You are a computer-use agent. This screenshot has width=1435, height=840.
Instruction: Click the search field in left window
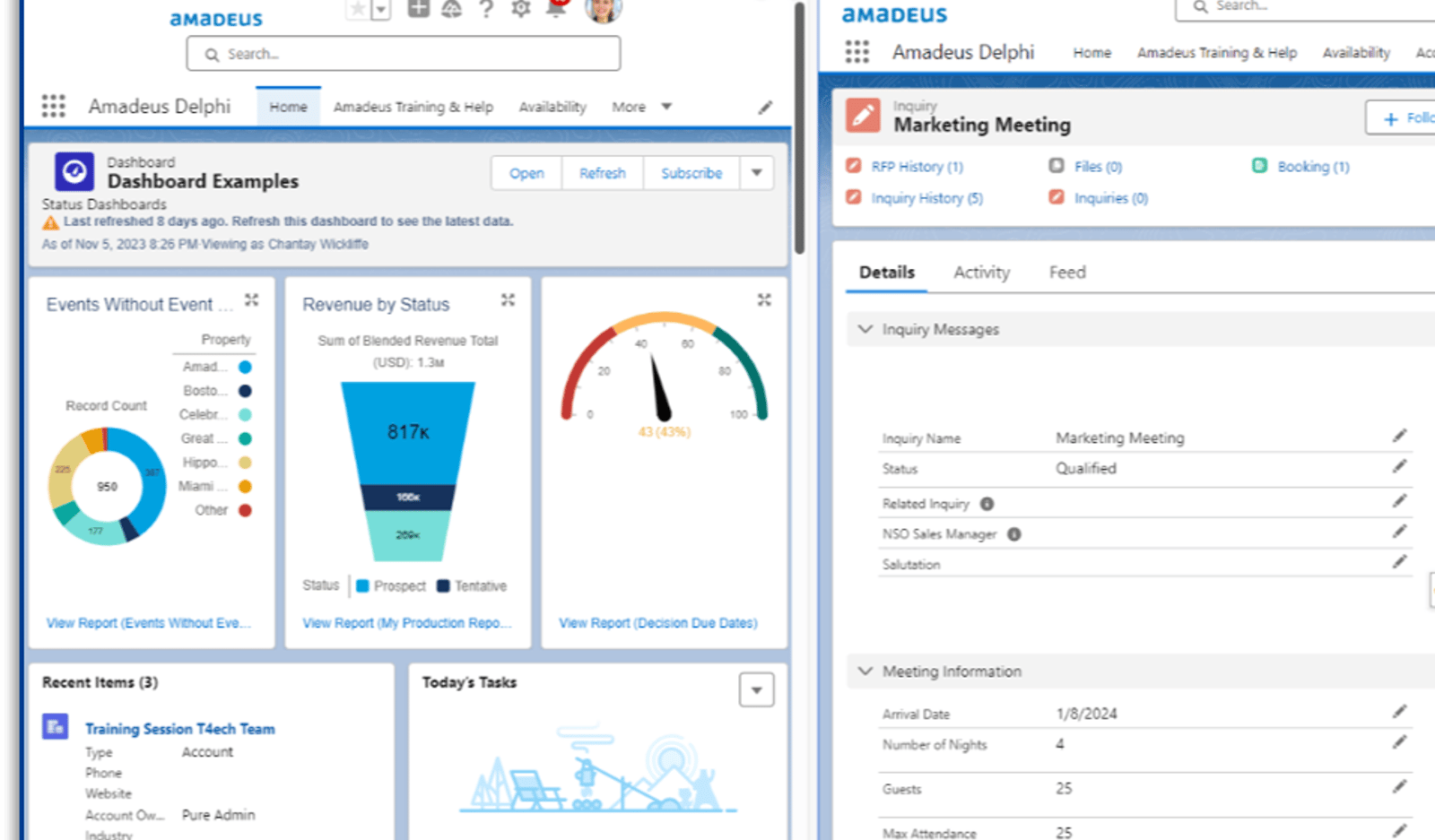[x=404, y=54]
